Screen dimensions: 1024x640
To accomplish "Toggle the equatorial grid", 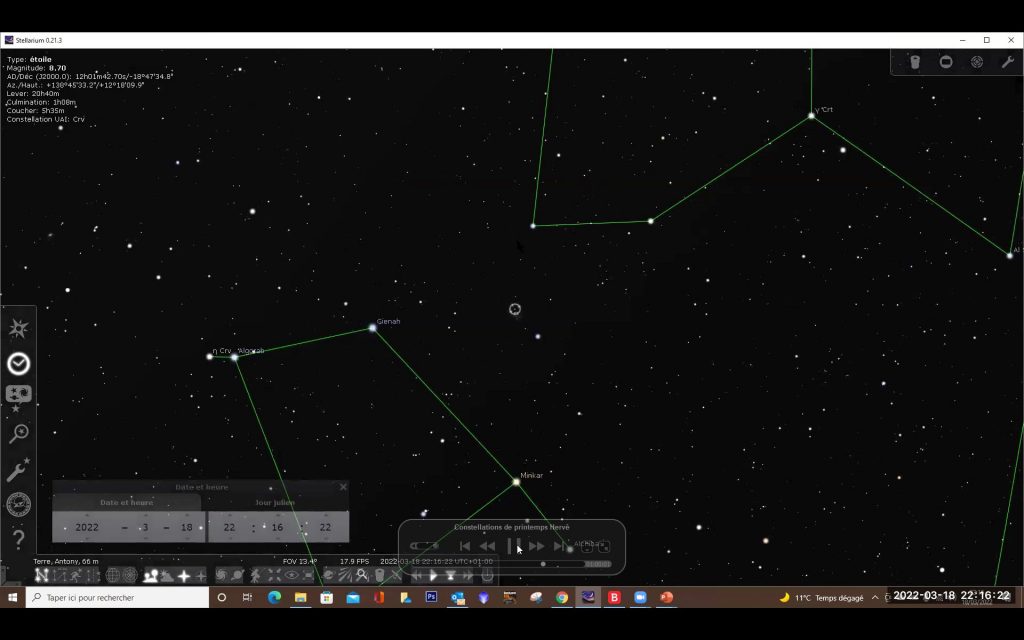I will [x=112, y=575].
